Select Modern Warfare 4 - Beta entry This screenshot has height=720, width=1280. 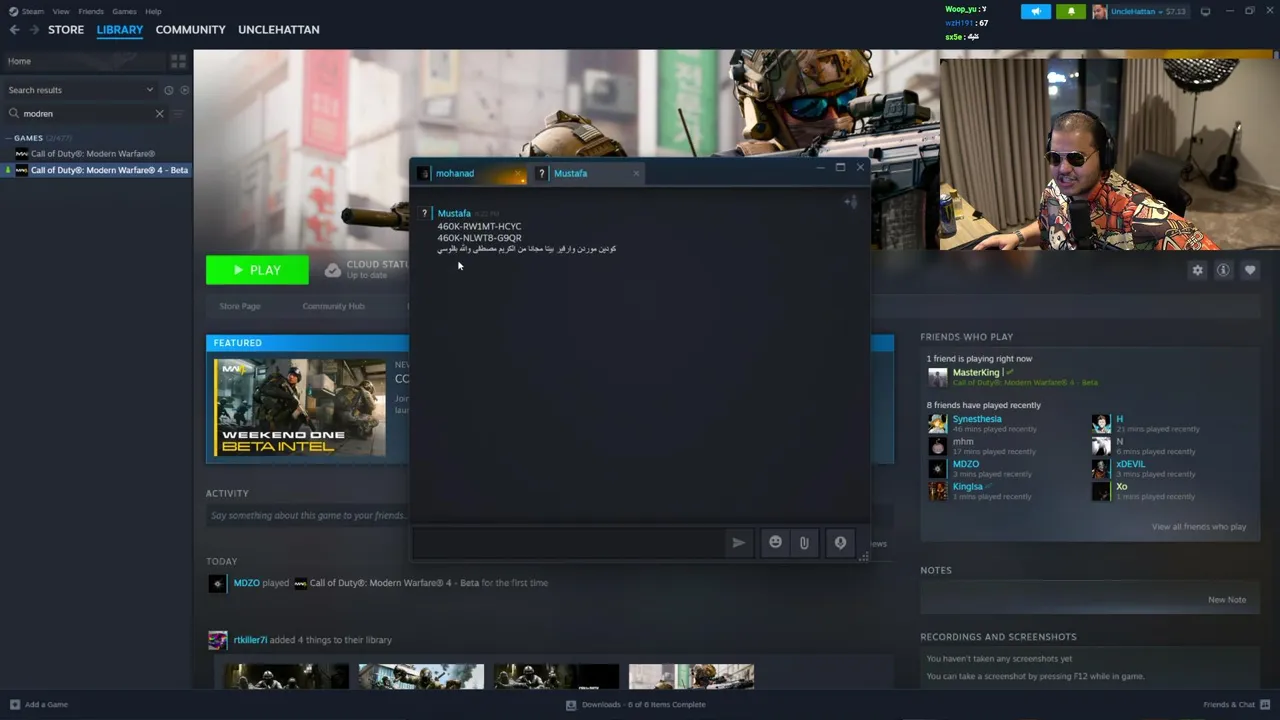pos(96,171)
